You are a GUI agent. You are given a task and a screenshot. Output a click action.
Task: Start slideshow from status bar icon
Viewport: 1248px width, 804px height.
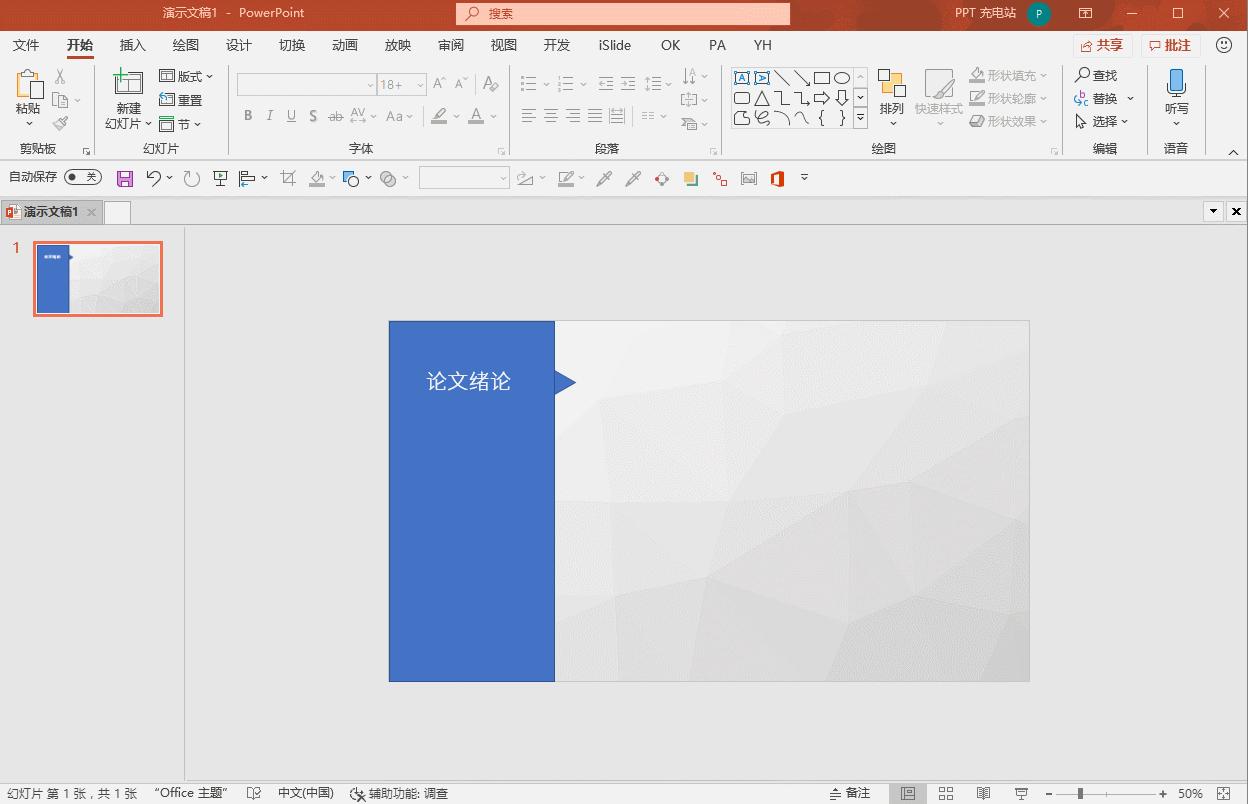(1021, 793)
